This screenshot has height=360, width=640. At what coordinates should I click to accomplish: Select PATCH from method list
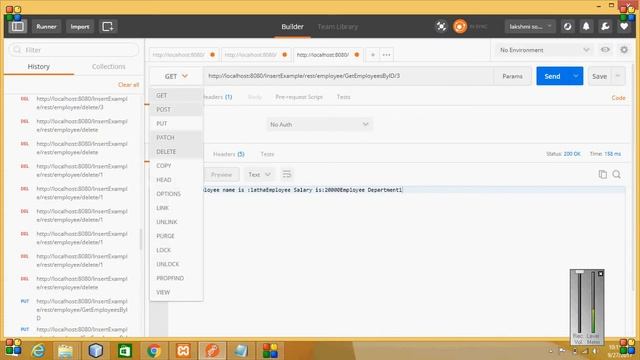176,138
